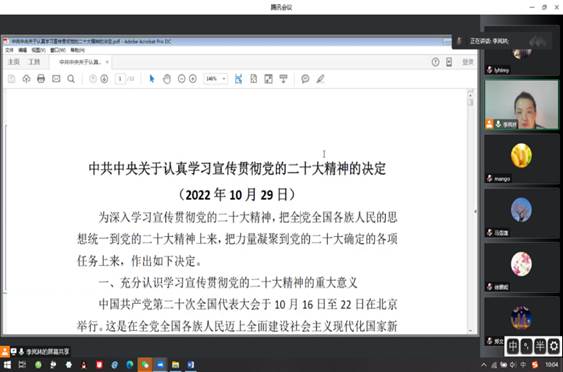Select the highlighter pen tool
Viewport: 563px width, 372px height.
point(321,79)
